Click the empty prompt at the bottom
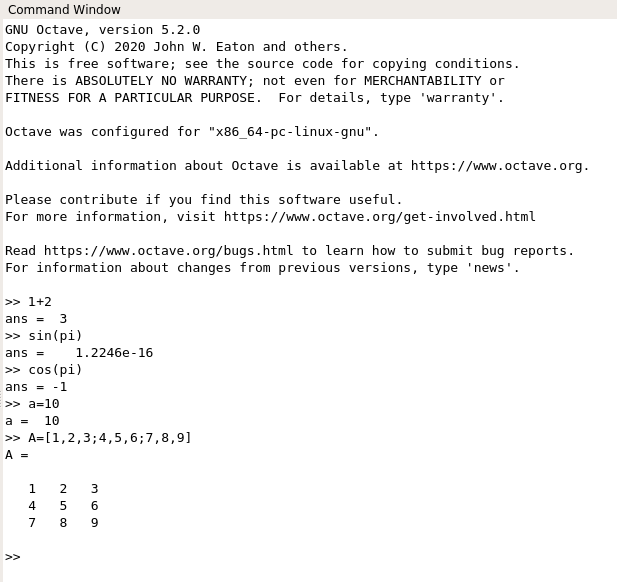 pyautogui.click(x=13, y=557)
